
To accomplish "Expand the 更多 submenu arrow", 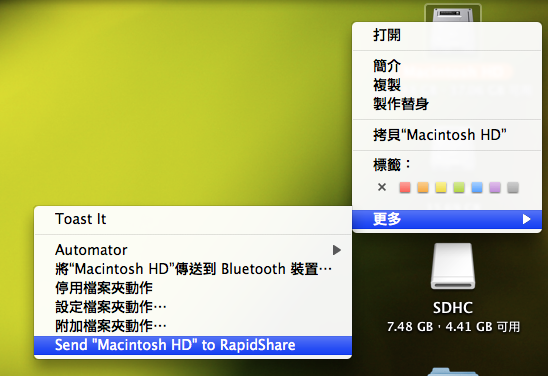I will click(526, 219).
